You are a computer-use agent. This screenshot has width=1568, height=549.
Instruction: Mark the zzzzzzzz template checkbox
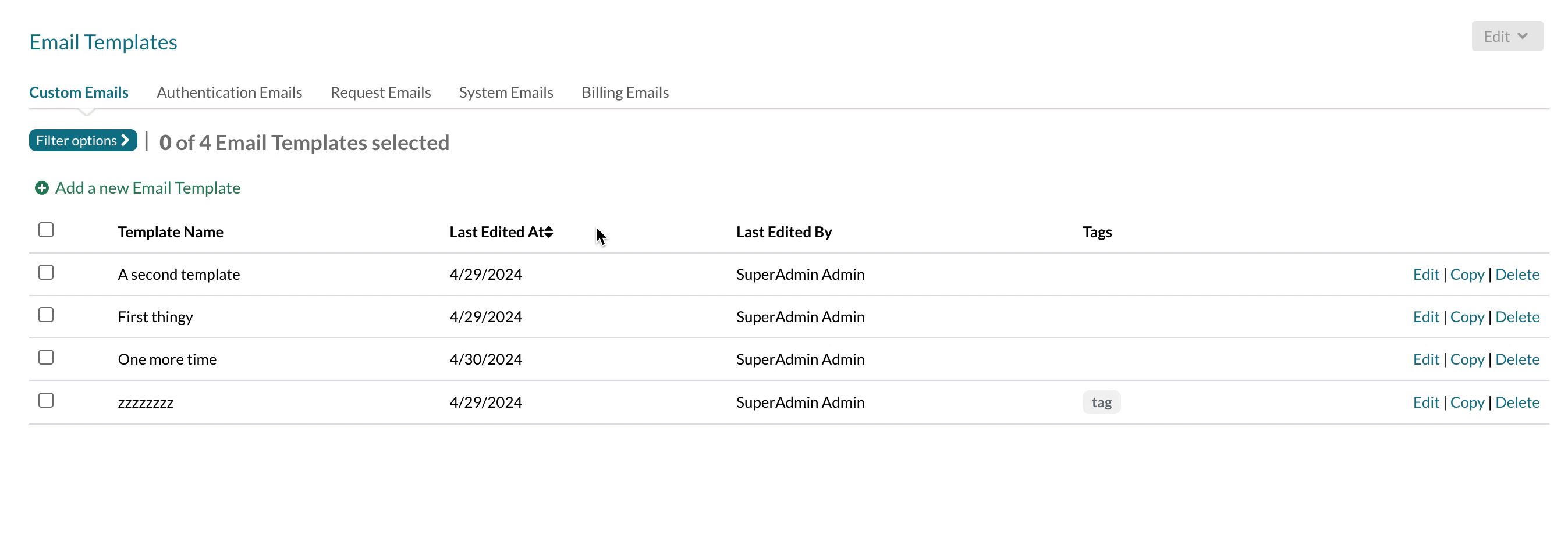45,400
